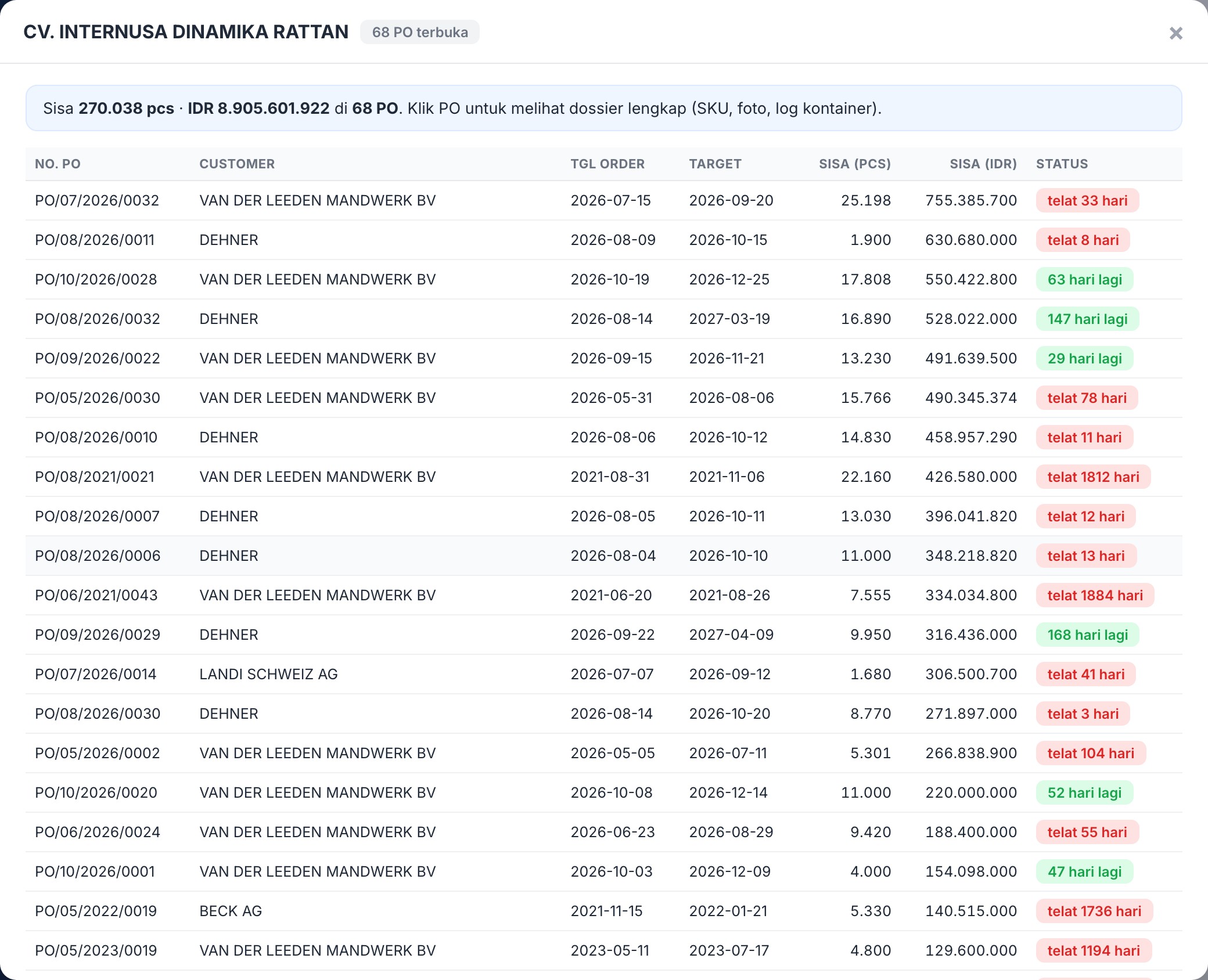Click 'telat 1736 hari' status badge

coord(1094,911)
